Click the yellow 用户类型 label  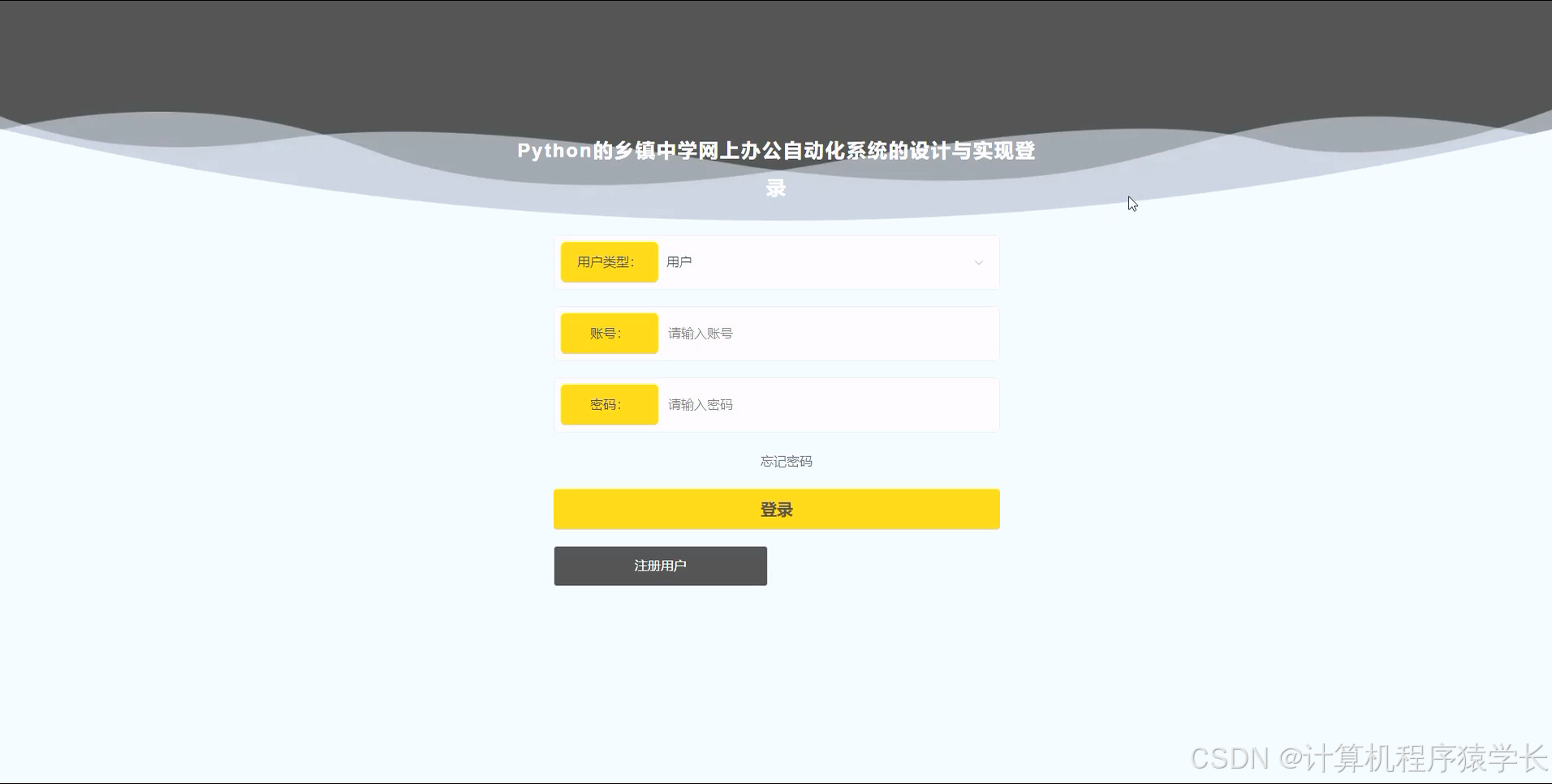pyautogui.click(x=609, y=261)
